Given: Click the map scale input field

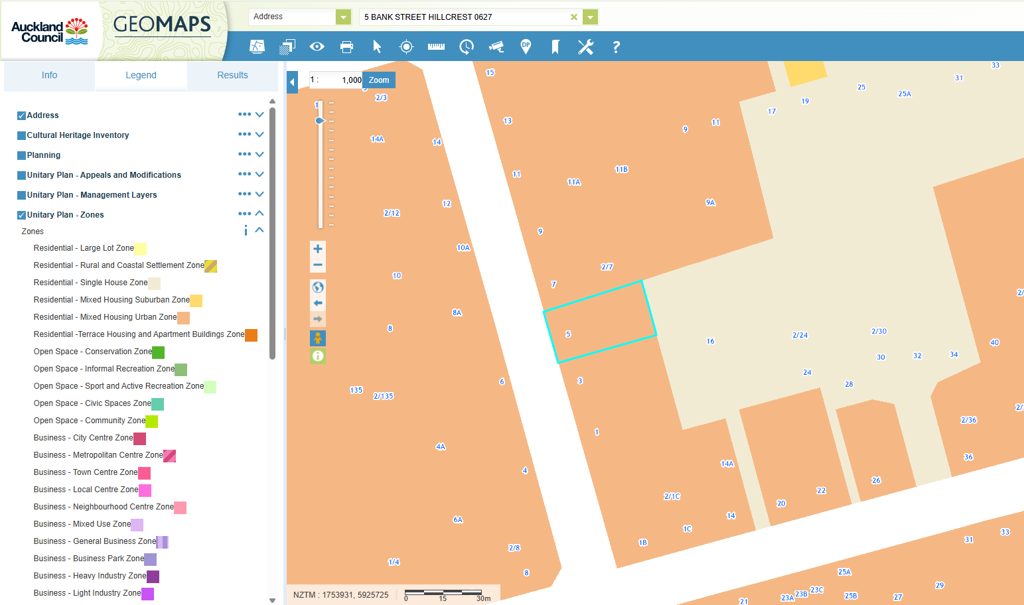Looking at the screenshot, I should (337, 80).
